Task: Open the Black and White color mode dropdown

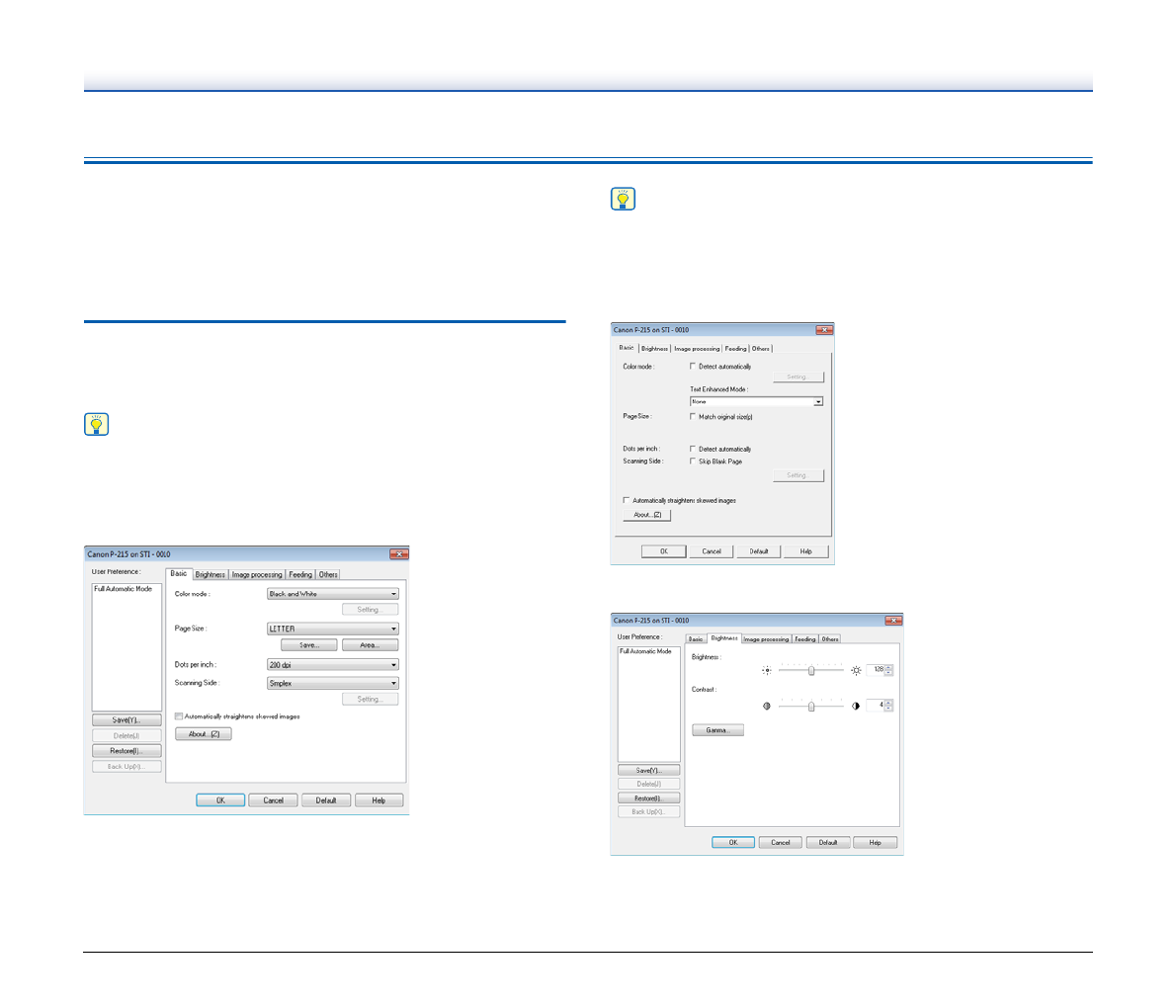Action: 393,594
